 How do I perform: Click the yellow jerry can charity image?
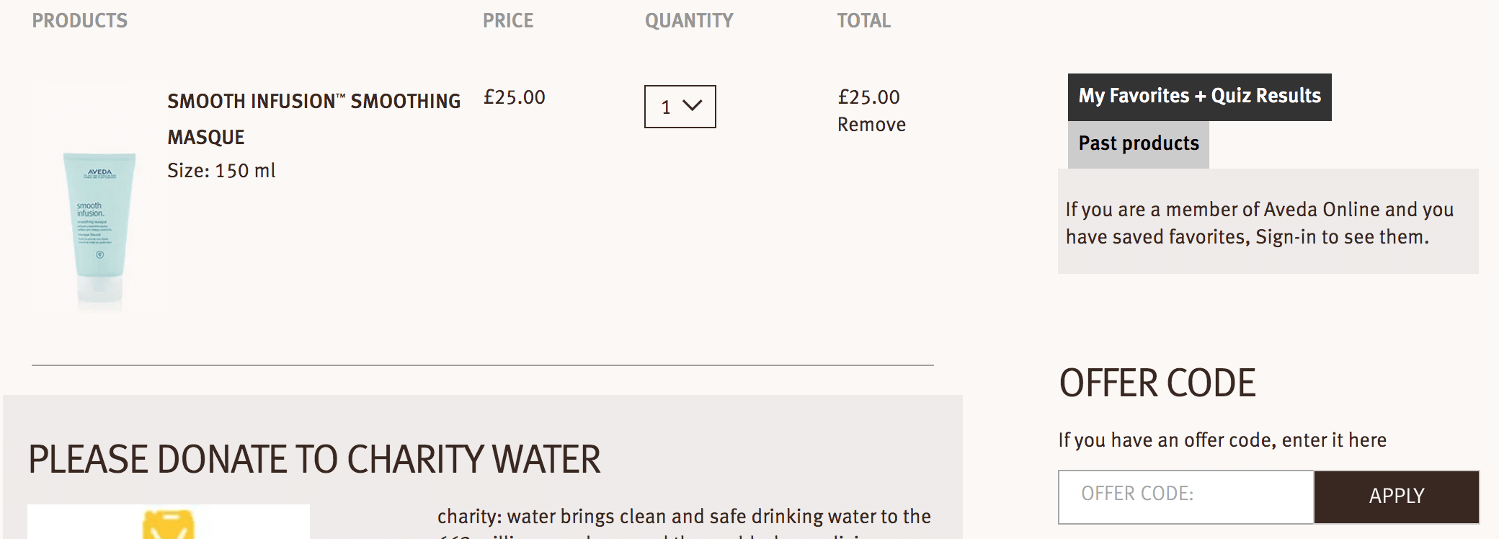click(168, 522)
